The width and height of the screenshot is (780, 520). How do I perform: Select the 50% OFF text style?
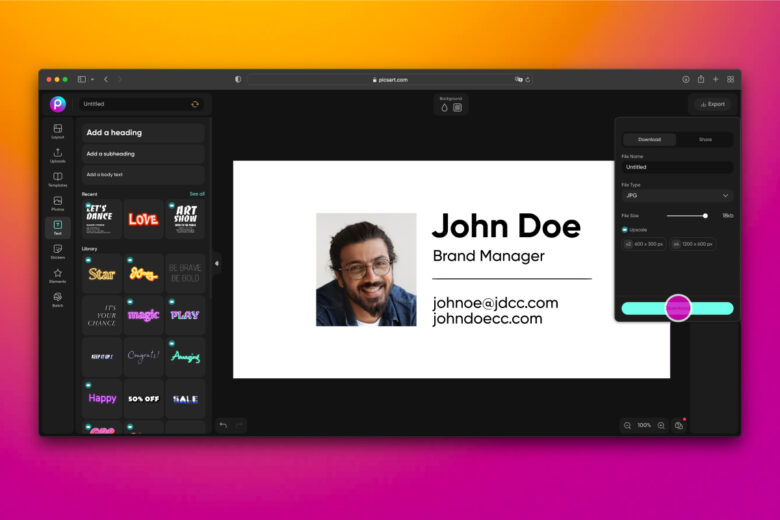click(x=143, y=399)
